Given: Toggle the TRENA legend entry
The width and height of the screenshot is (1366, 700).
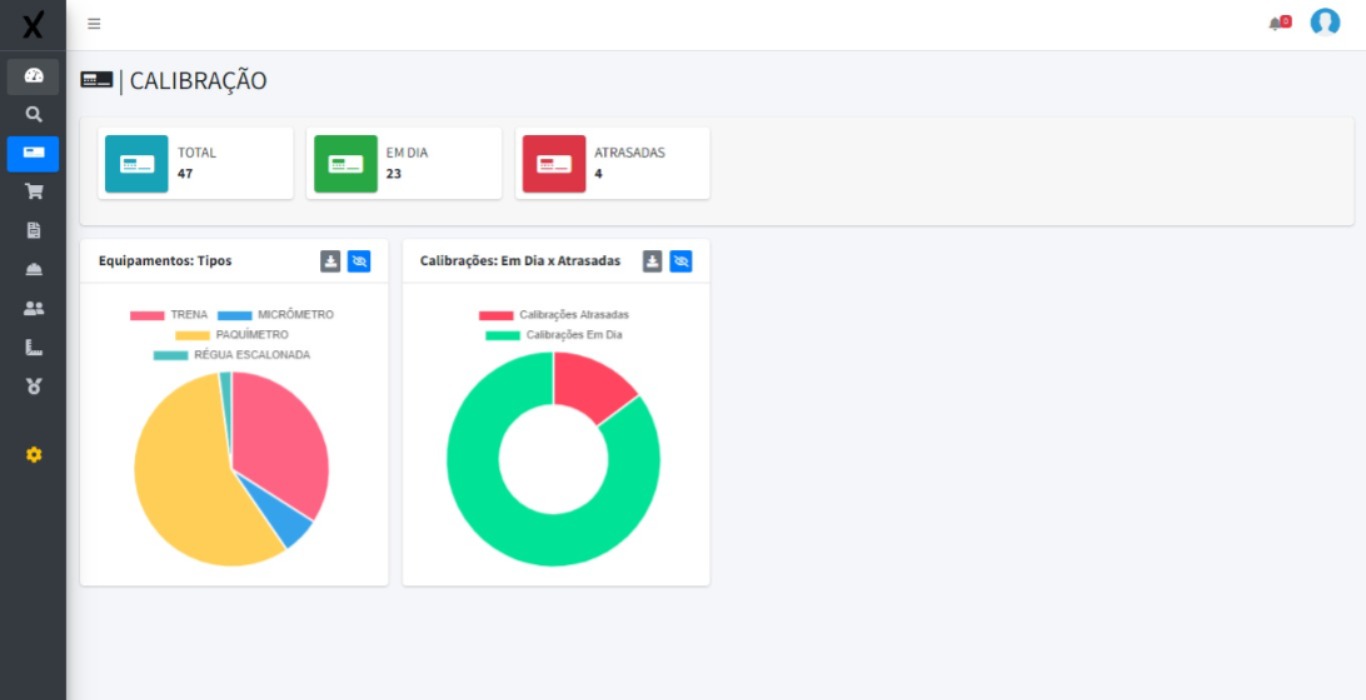Looking at the screenshot, I should [169, 315].
